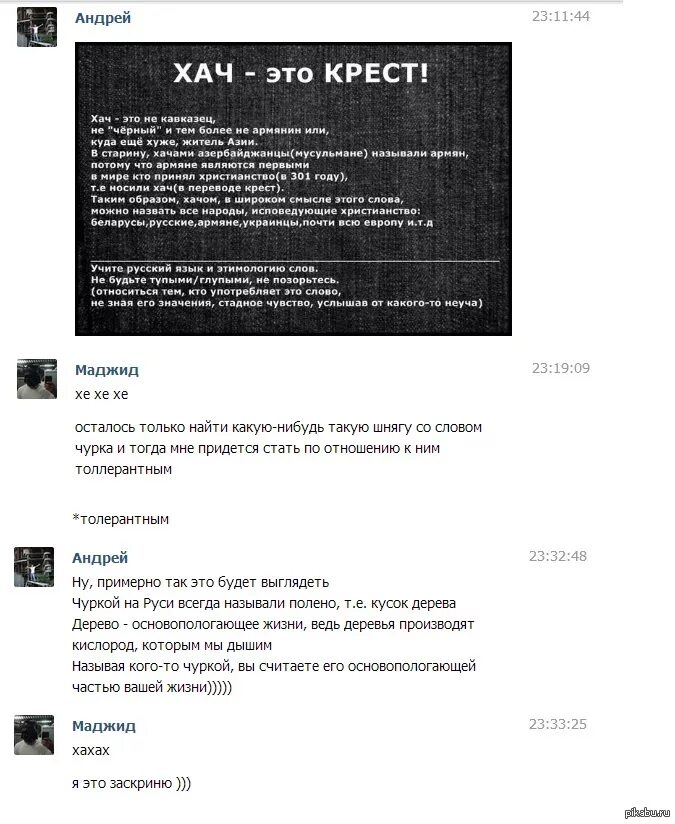Open Маджид's avatar beside the 'хе хе хе' message
This screenshot has width=675, height=824.
point(37,379)
